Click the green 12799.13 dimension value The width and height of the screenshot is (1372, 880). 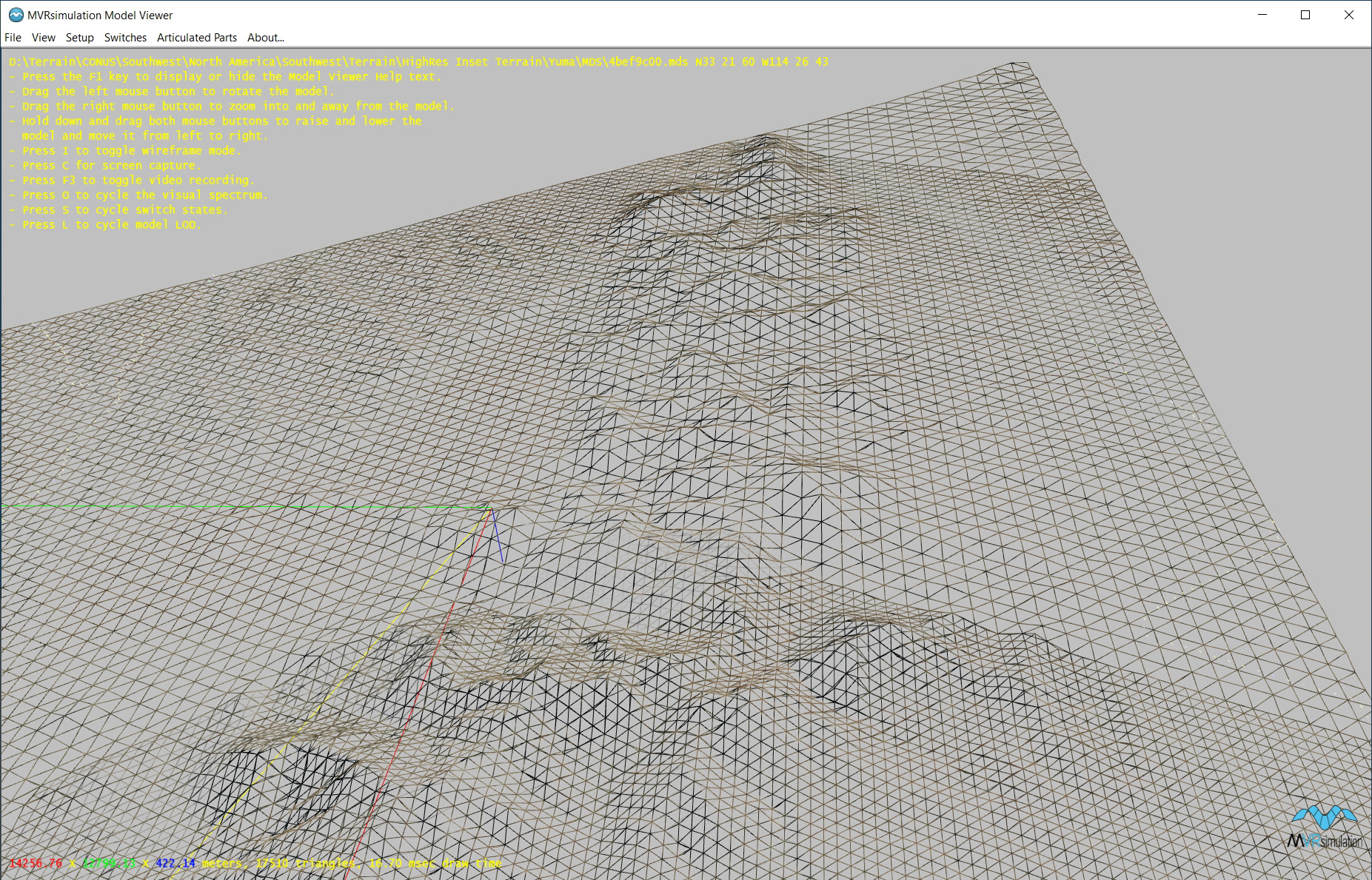pos(109,863)
